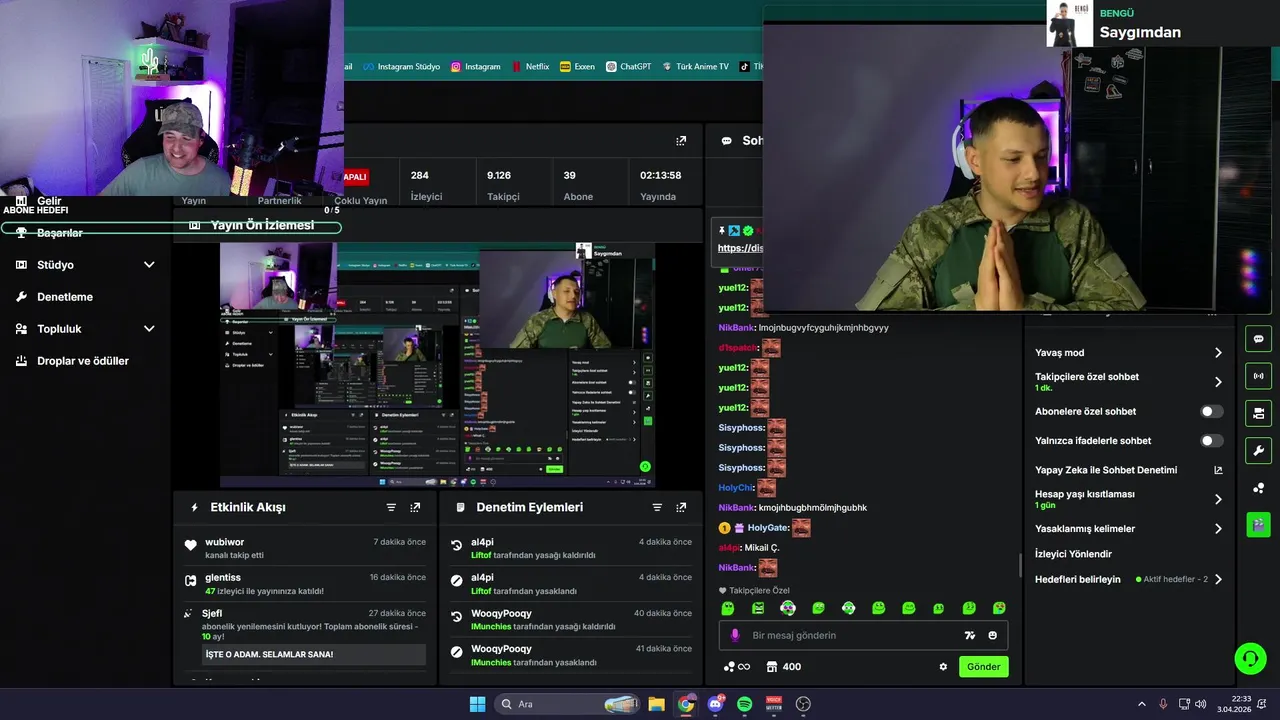Click the Bir mesaj gönderin input field
The height and width of the screenshot is (720, 1280).
[863, 635]
